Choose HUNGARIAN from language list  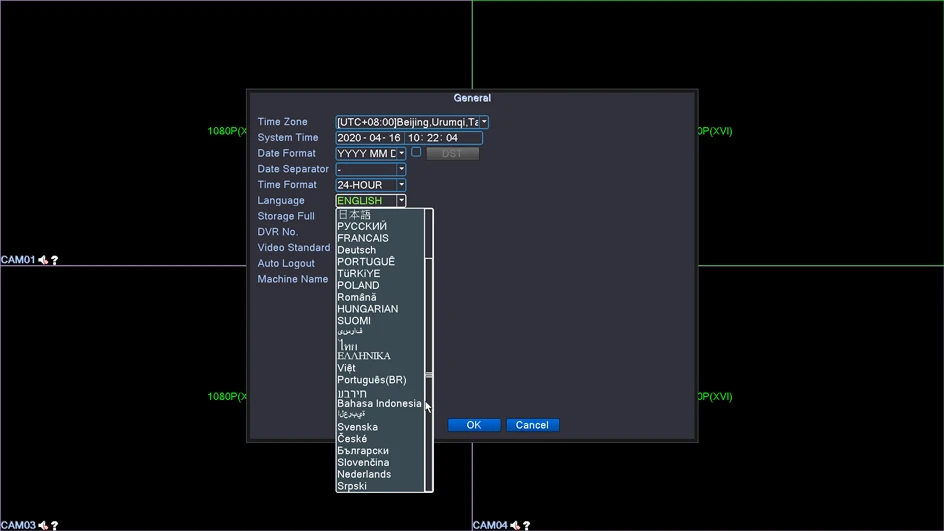tap(380, 309)
